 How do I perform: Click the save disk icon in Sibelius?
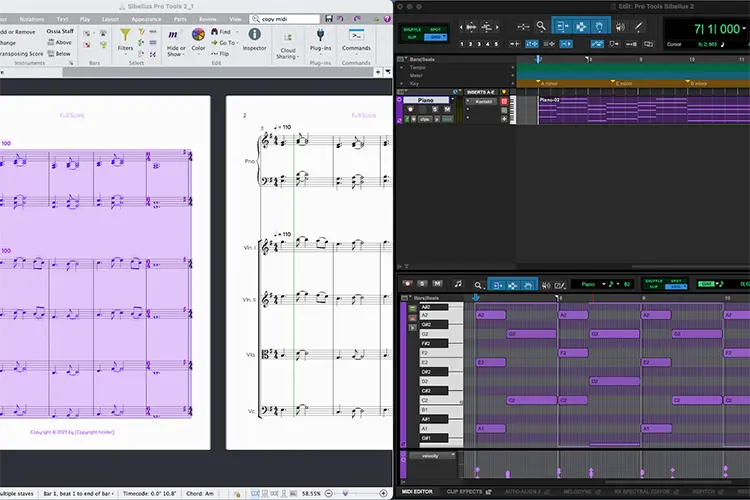329,19
